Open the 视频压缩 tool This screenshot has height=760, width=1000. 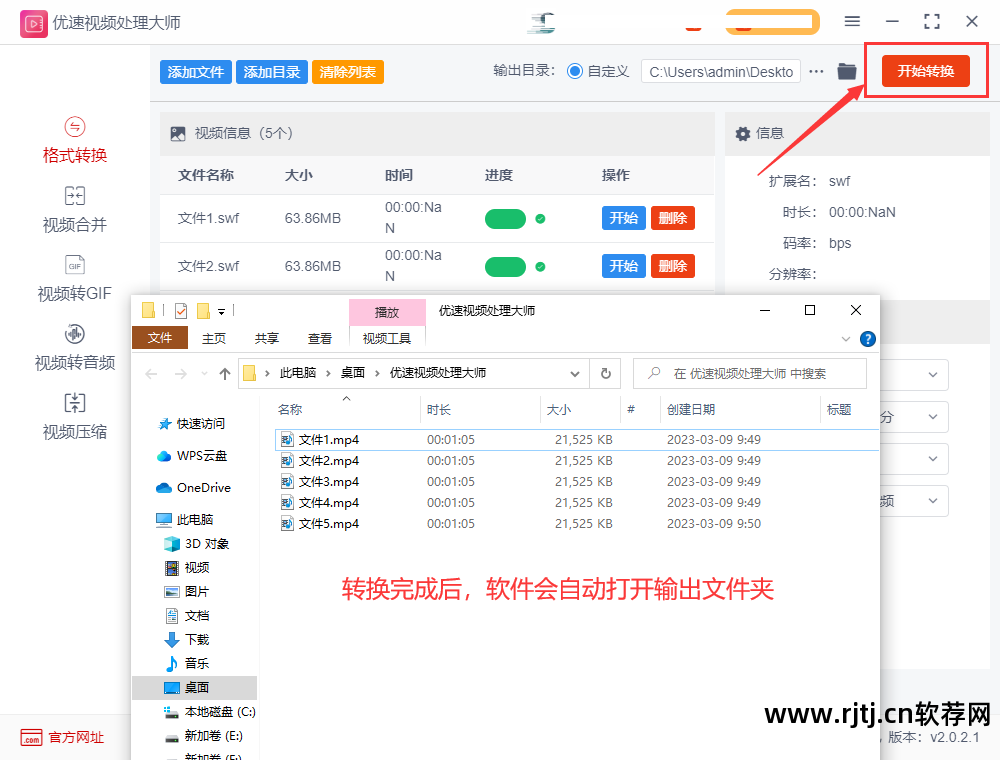(75, 417)
